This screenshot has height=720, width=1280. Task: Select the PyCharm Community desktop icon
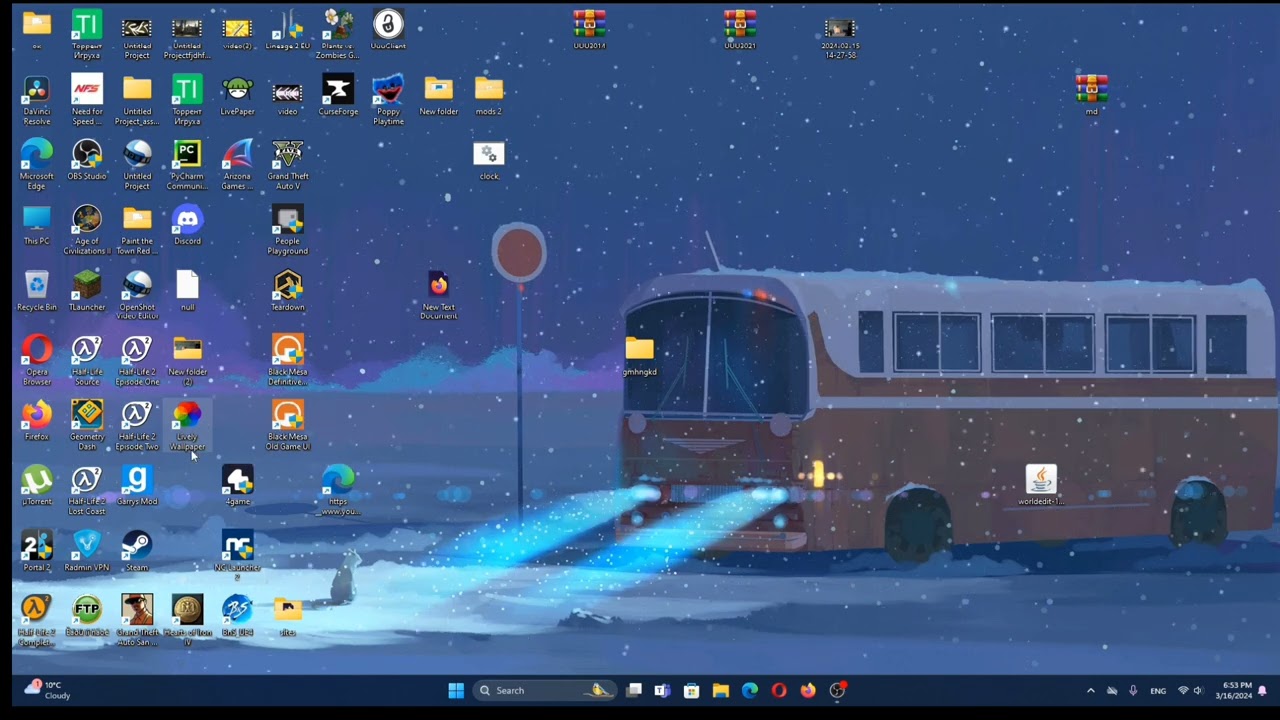click(x=187, y=165)
